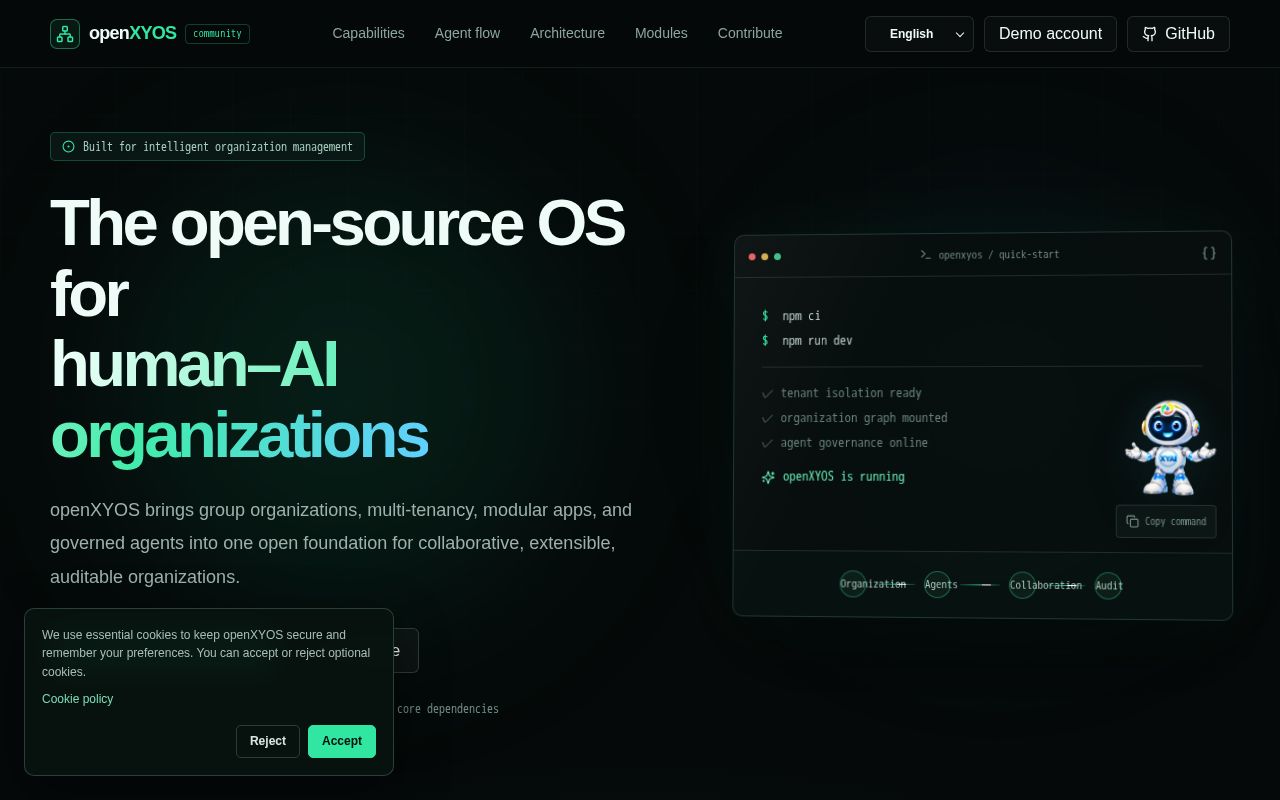Select the Audit node in terminal footer
The image size is (1280, 800).
tap(1109, 586)
